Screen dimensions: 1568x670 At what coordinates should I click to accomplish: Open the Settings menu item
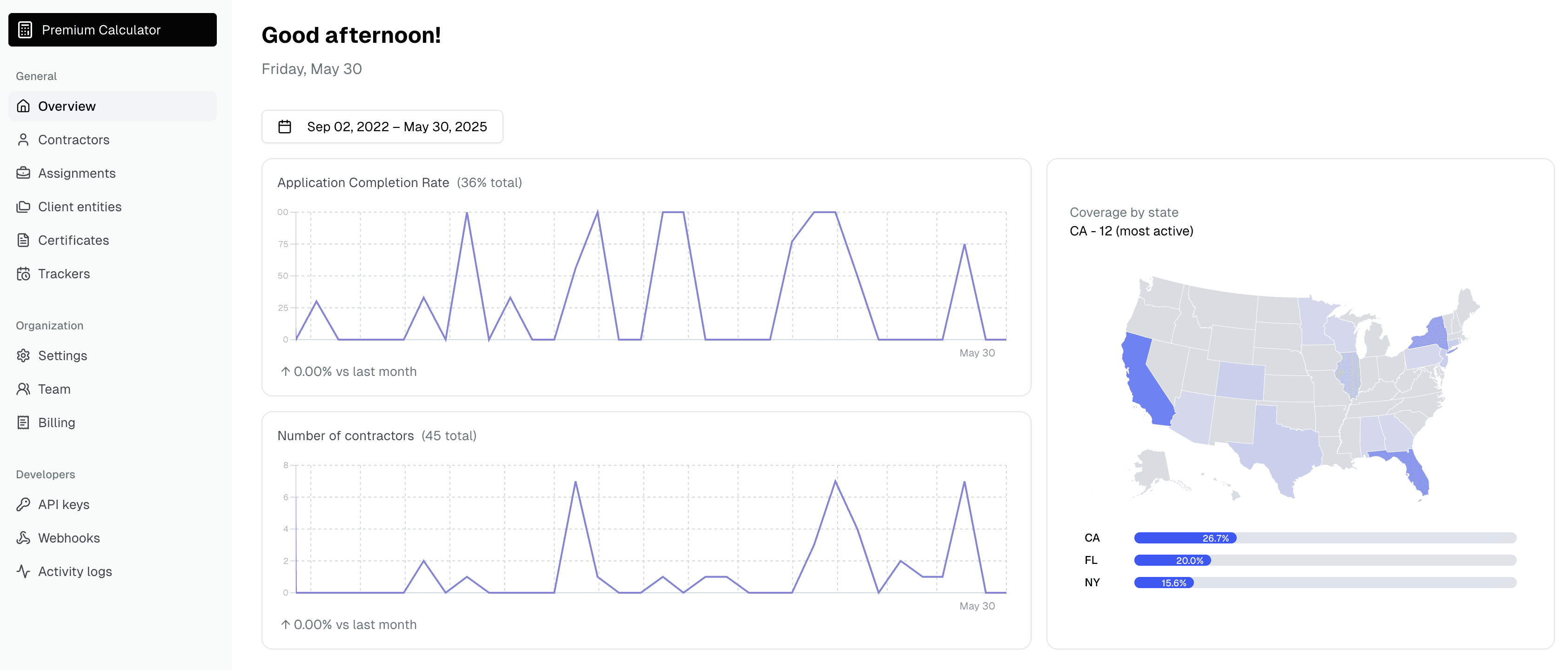(113, 355)
